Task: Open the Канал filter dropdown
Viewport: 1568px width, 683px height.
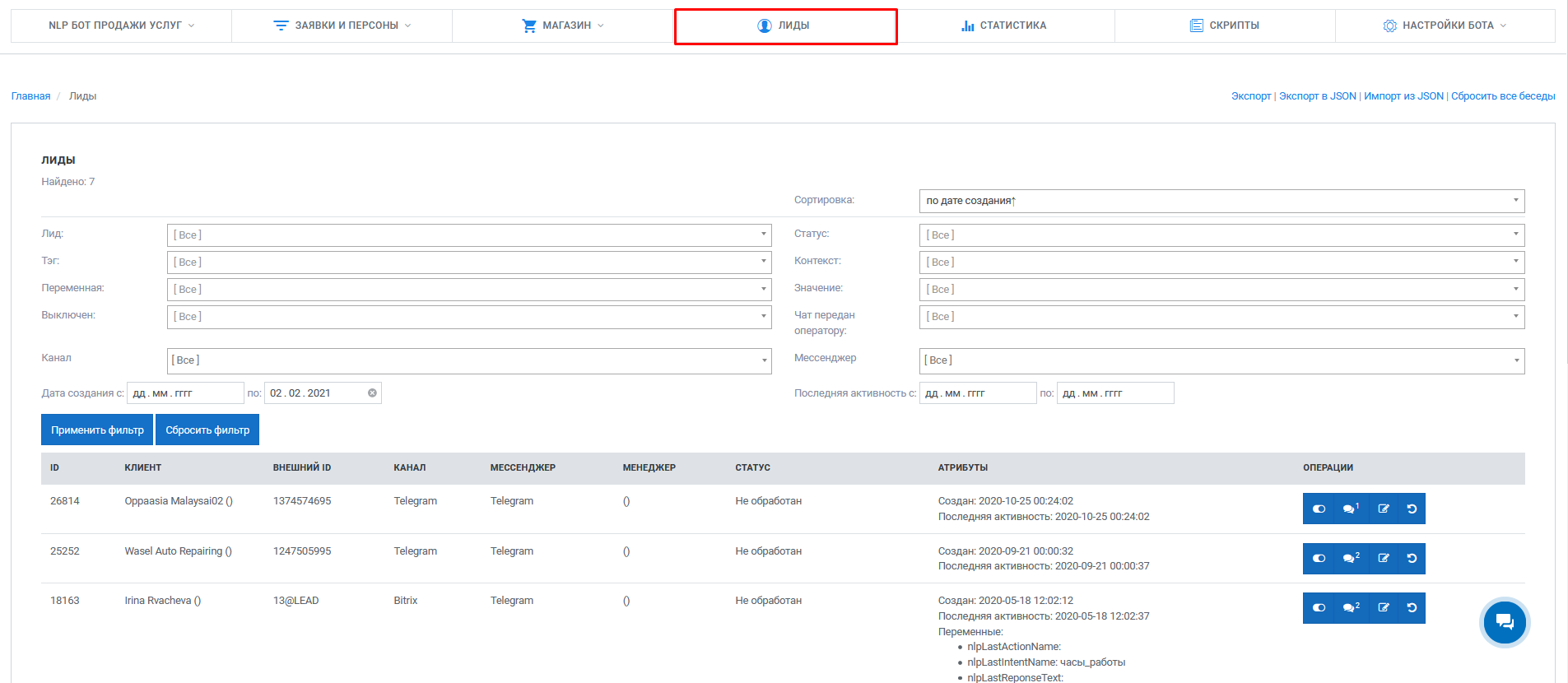Action: click(x=469, y=360)
